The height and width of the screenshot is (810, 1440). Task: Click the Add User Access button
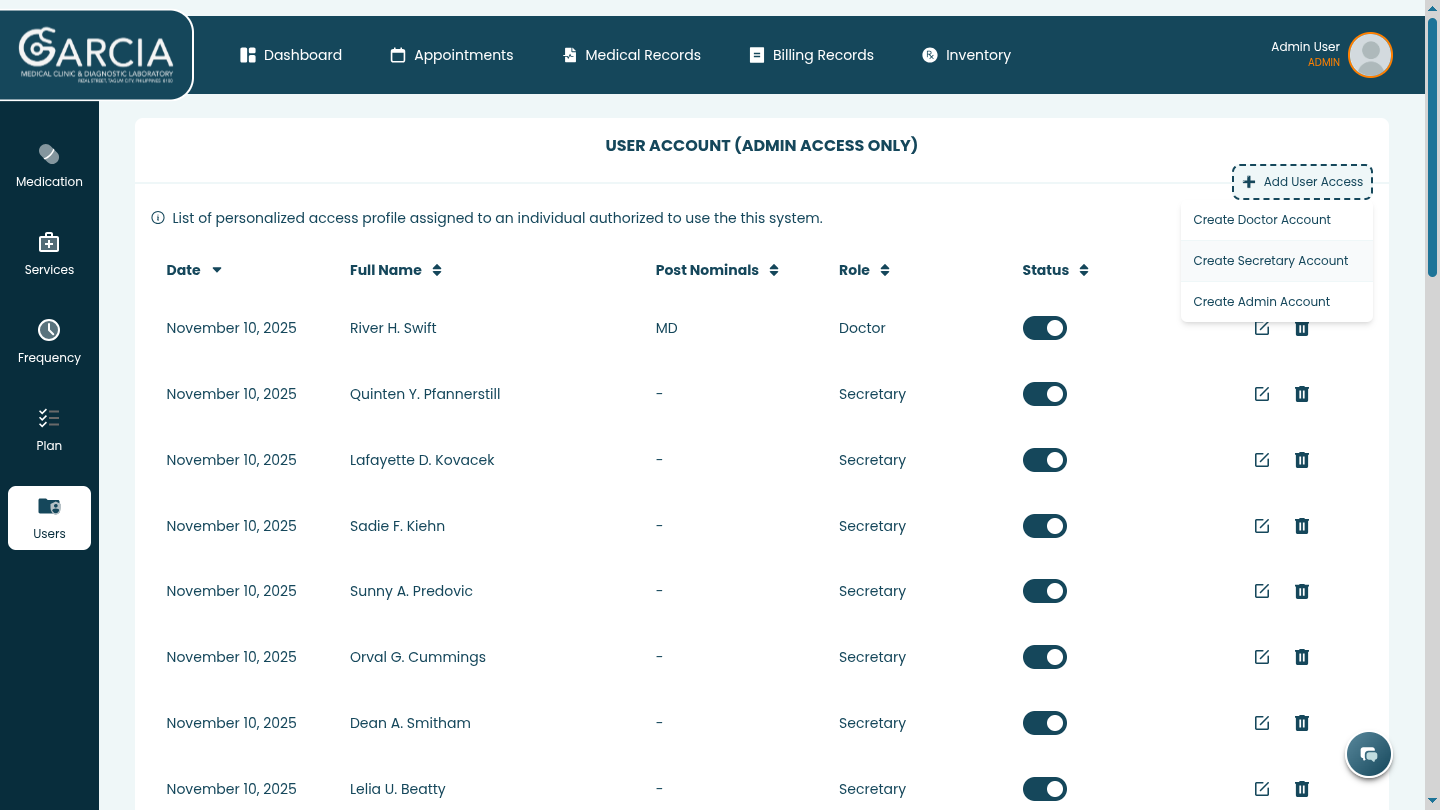(x=1302, y=182)
